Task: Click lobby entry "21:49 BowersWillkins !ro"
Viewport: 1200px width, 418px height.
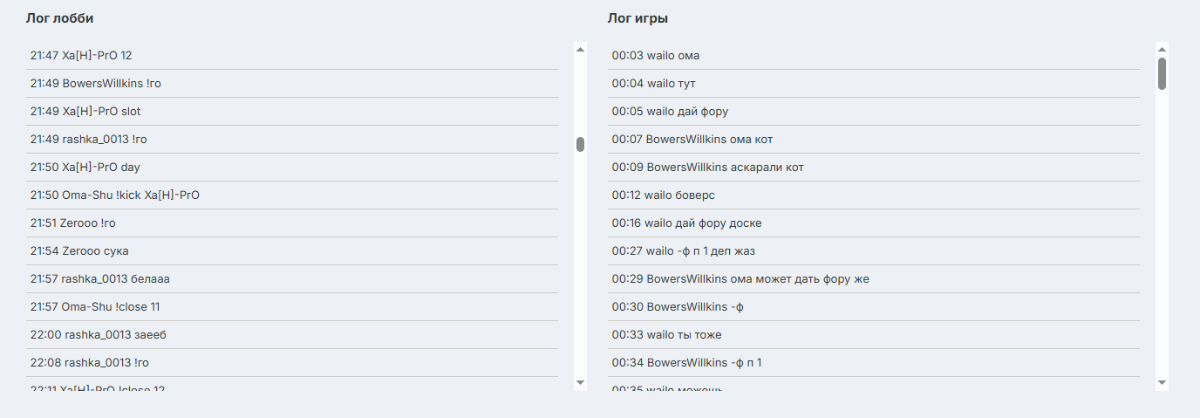Action: (292, 83)
